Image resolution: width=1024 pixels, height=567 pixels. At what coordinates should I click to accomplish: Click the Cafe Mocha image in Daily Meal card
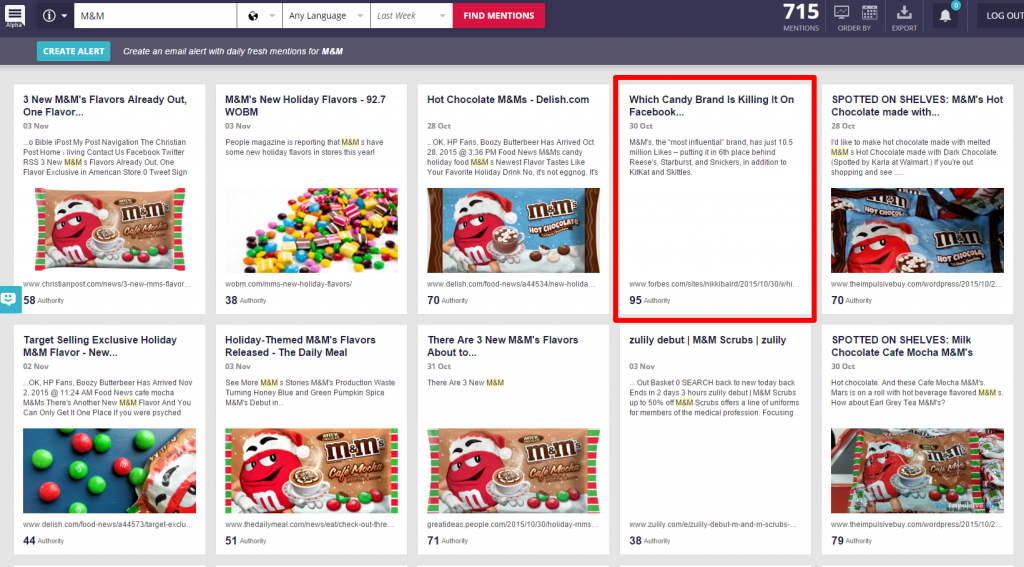[x=311, y=470]
